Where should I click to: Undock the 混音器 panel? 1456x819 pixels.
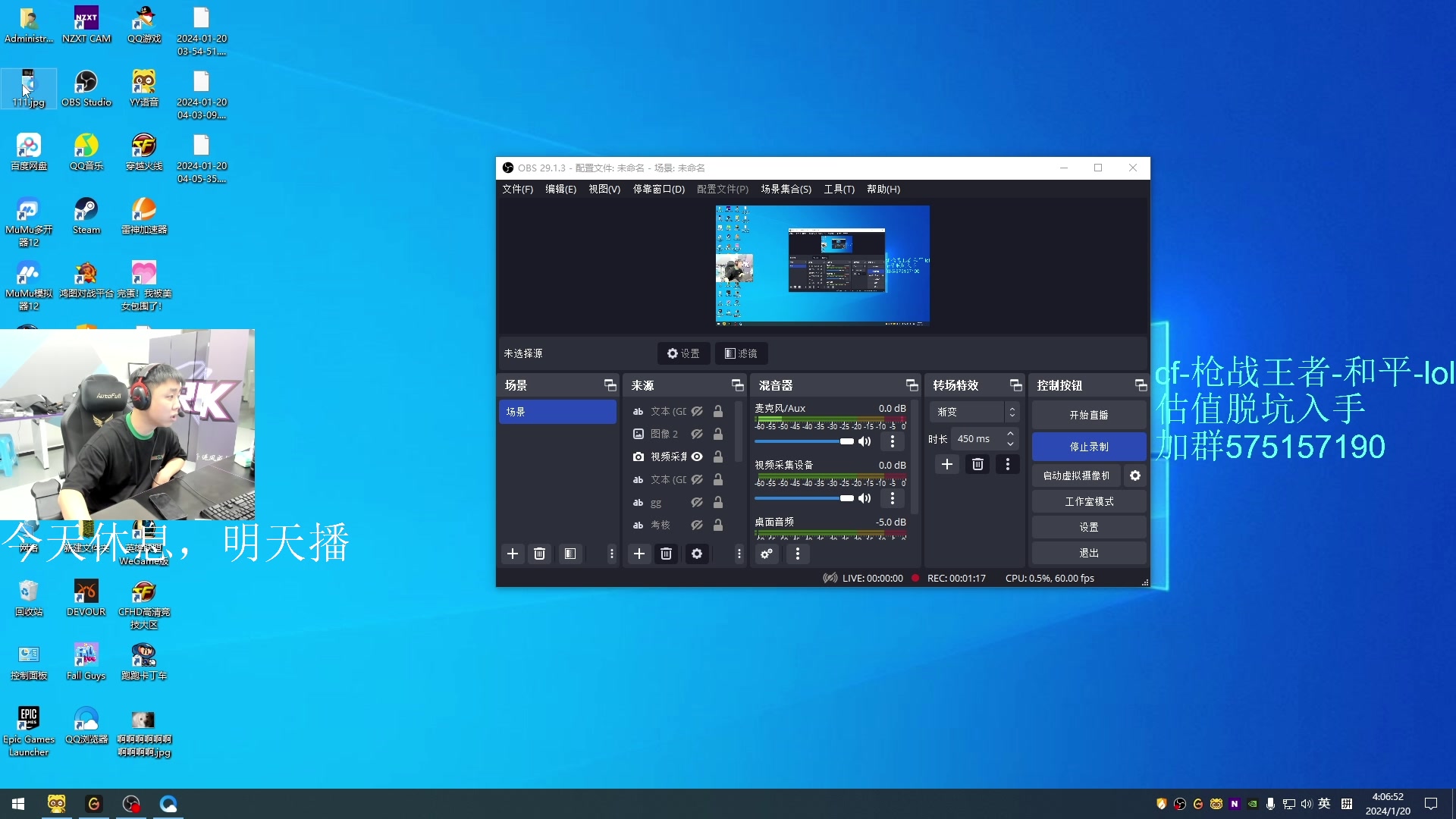pos(912,385)
